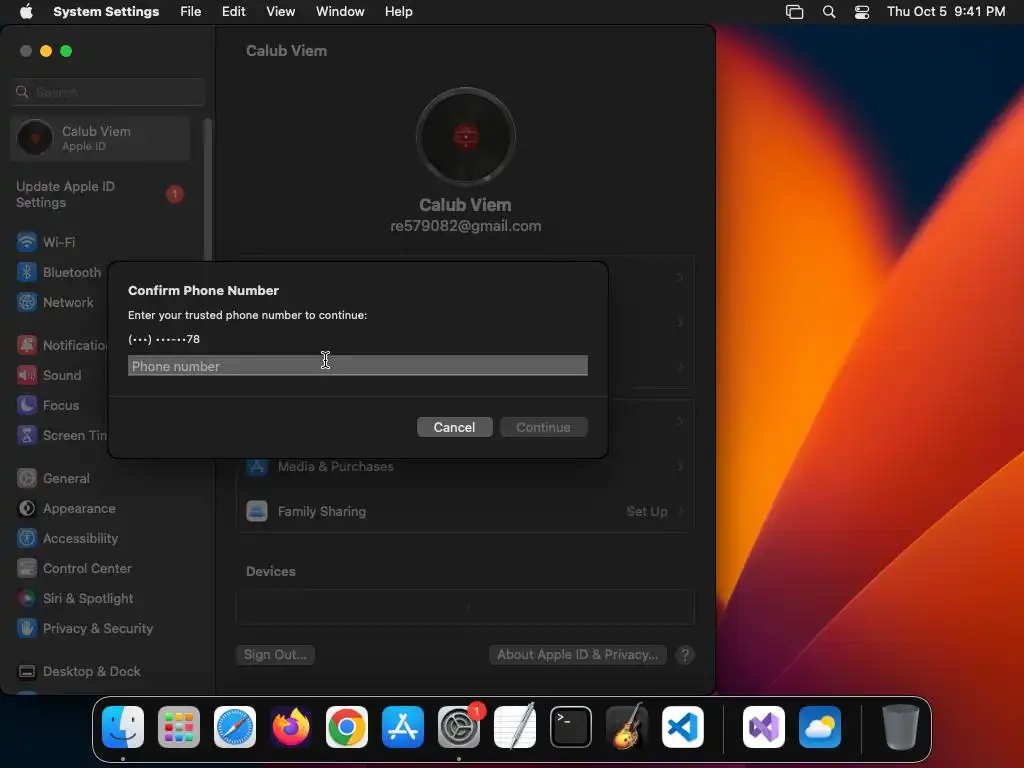Open Update Apple ID Settings item
Screen dimensions: 1024x768
point(100,195)
